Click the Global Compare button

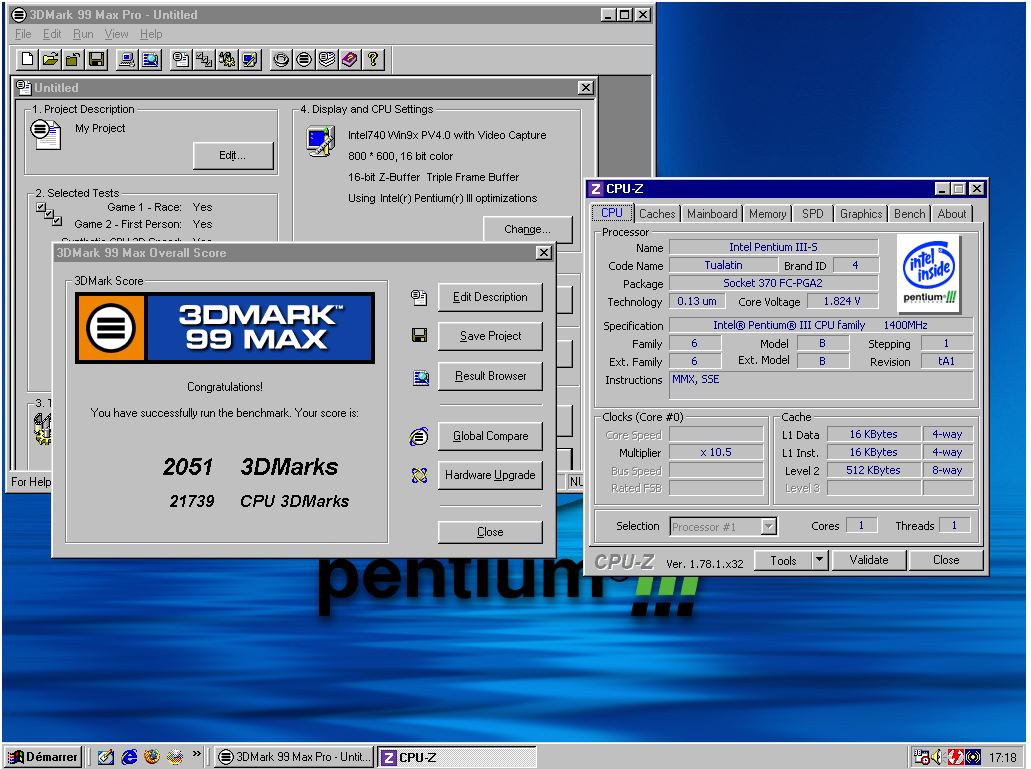(490, 436)
